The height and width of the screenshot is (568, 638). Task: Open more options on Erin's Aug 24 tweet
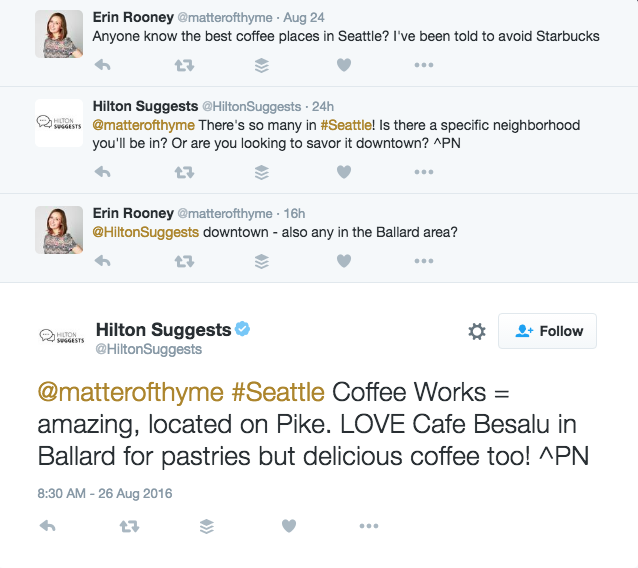(x=424, y=65)
